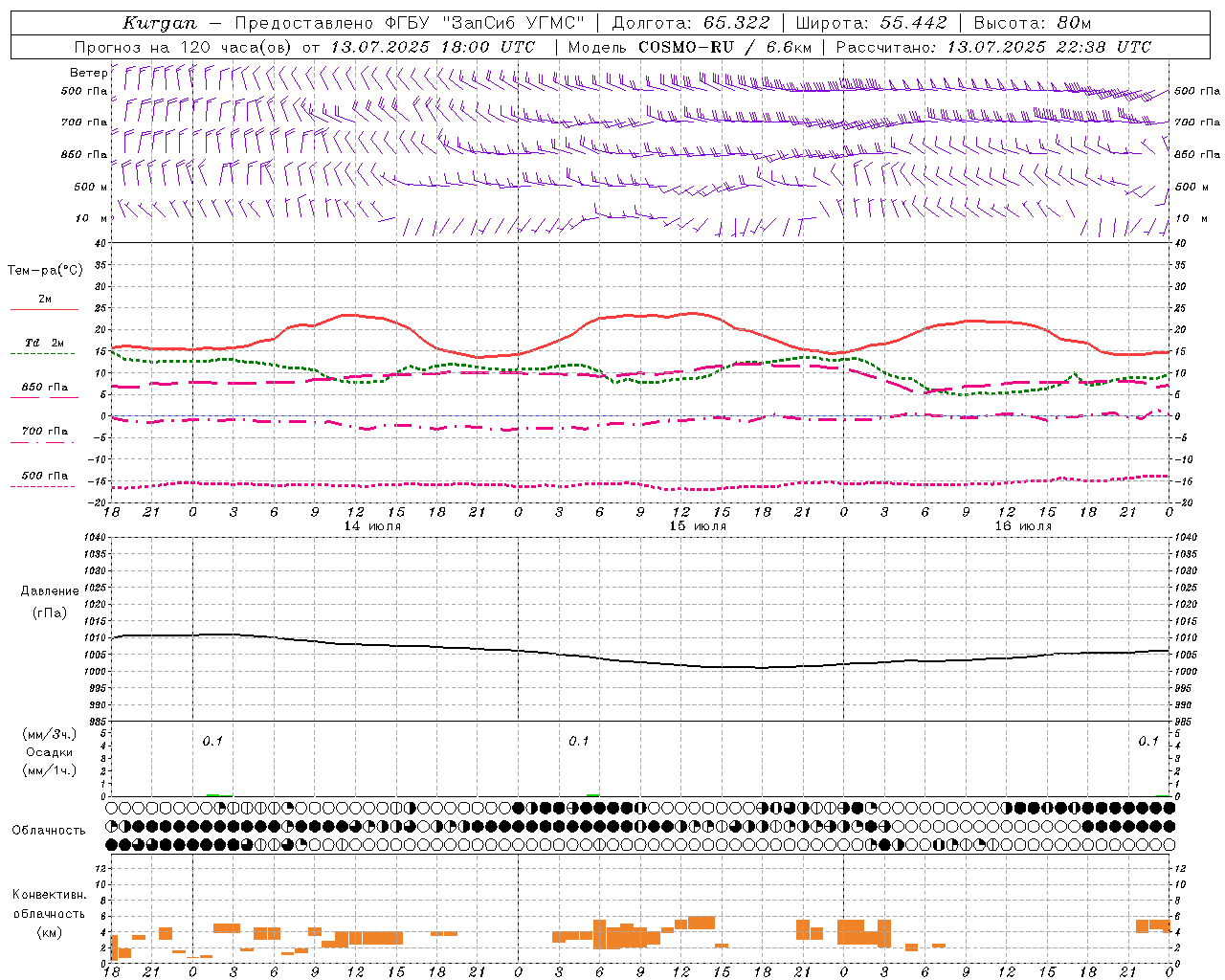Click the Высота: 80м field
The image size is (1225, 980).
click(1032, 23)
